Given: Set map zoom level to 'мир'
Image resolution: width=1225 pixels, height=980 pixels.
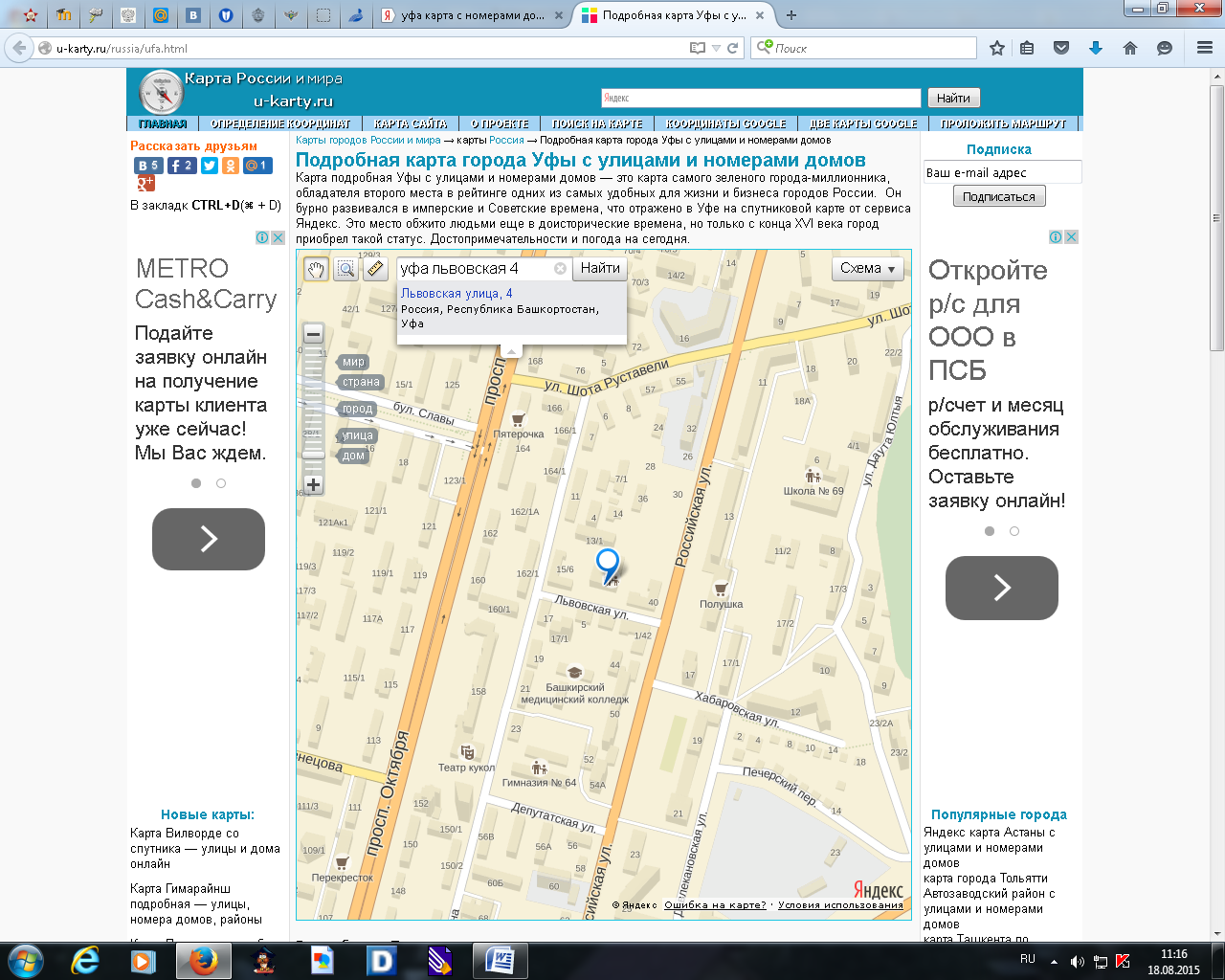Looking at the screenshot, I should 353,362.
